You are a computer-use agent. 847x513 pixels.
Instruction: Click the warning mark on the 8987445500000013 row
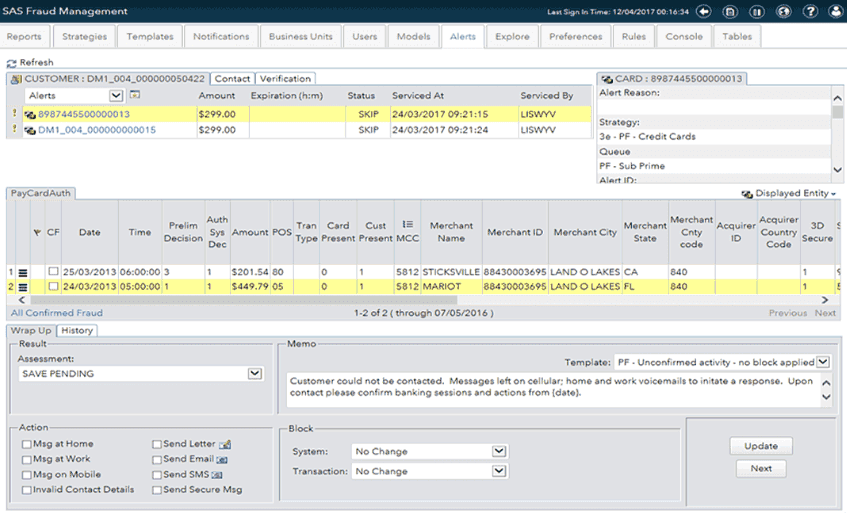tap(15, 113)
